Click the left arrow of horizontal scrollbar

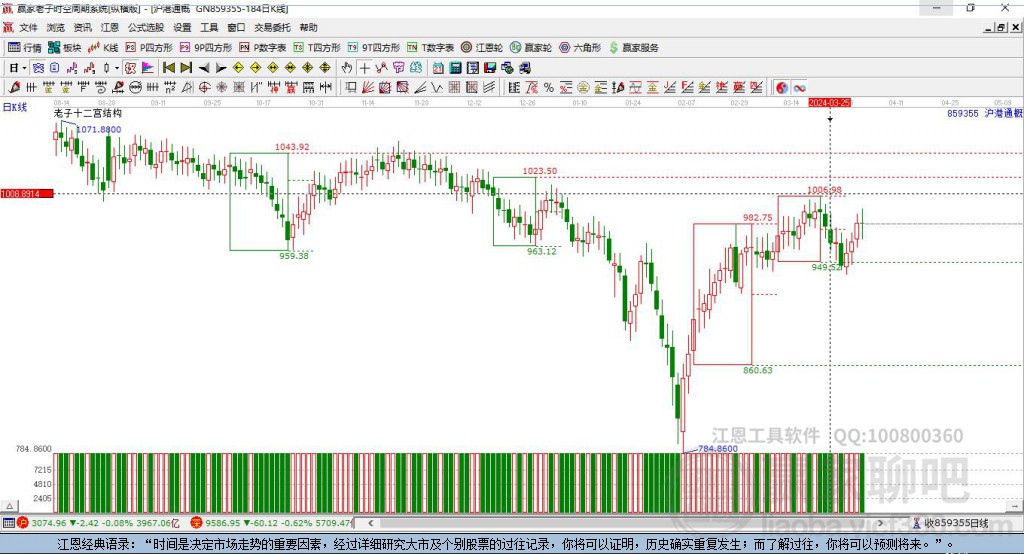(x=370, y=523)
